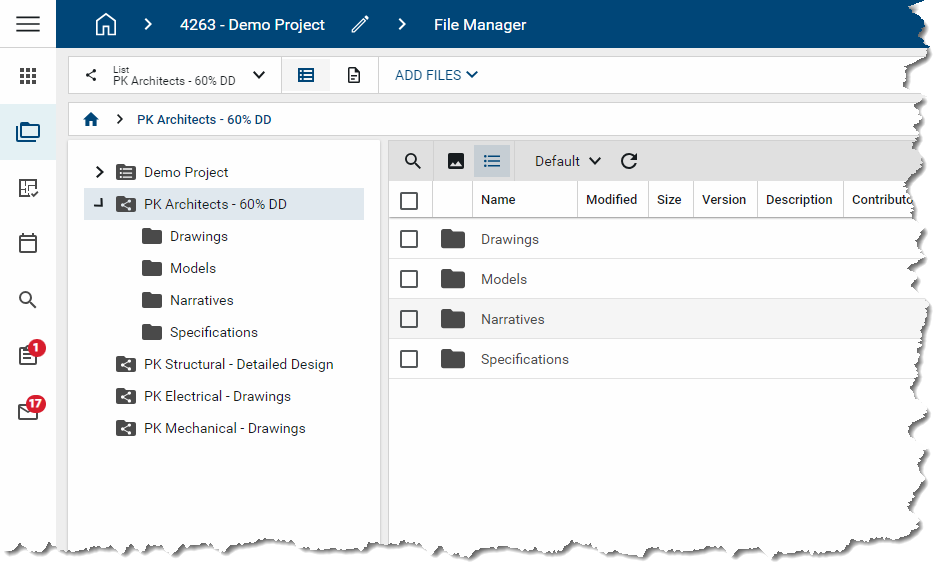Refresh the file list
This screenshot has height=577, width=945.
[x=628, y=161]
